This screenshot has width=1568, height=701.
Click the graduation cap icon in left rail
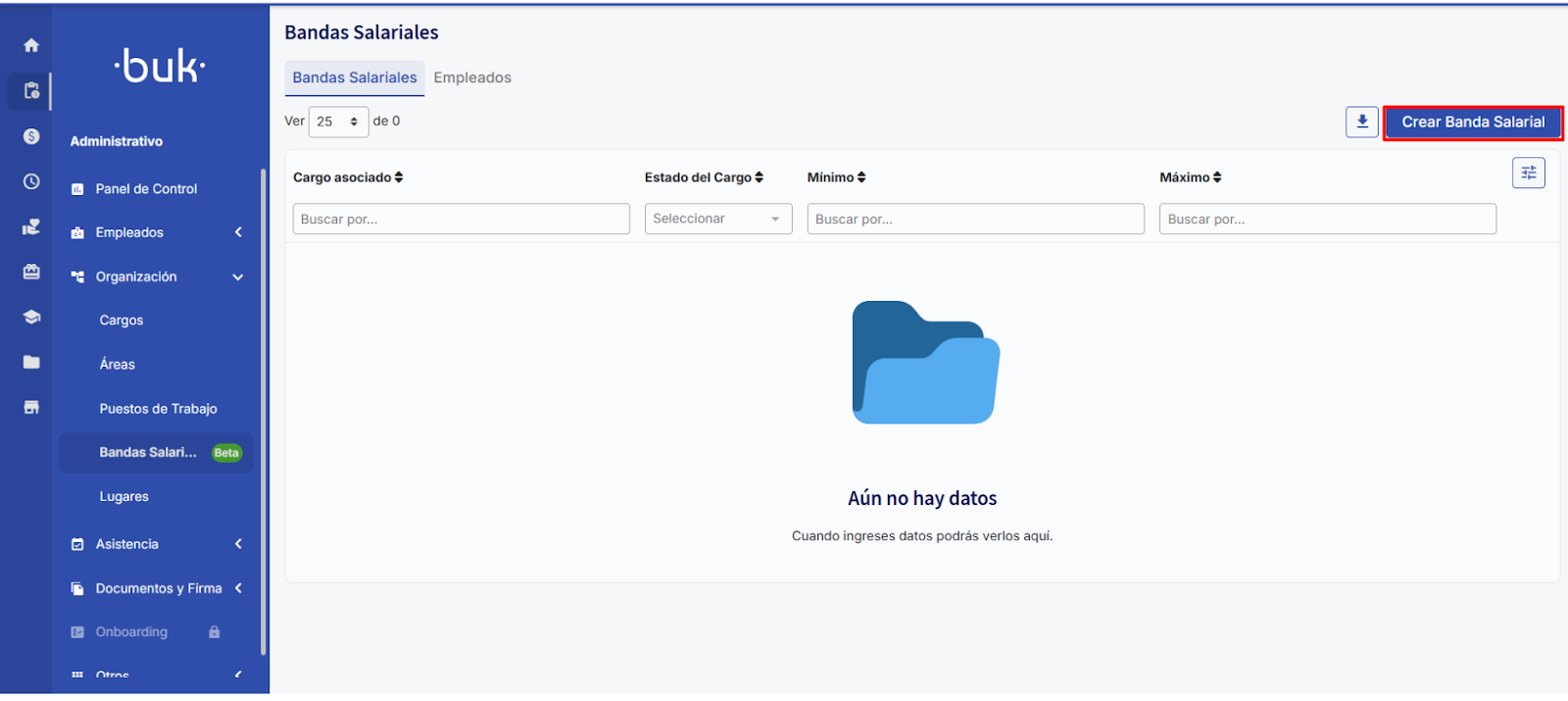click(x=31, y=317)
